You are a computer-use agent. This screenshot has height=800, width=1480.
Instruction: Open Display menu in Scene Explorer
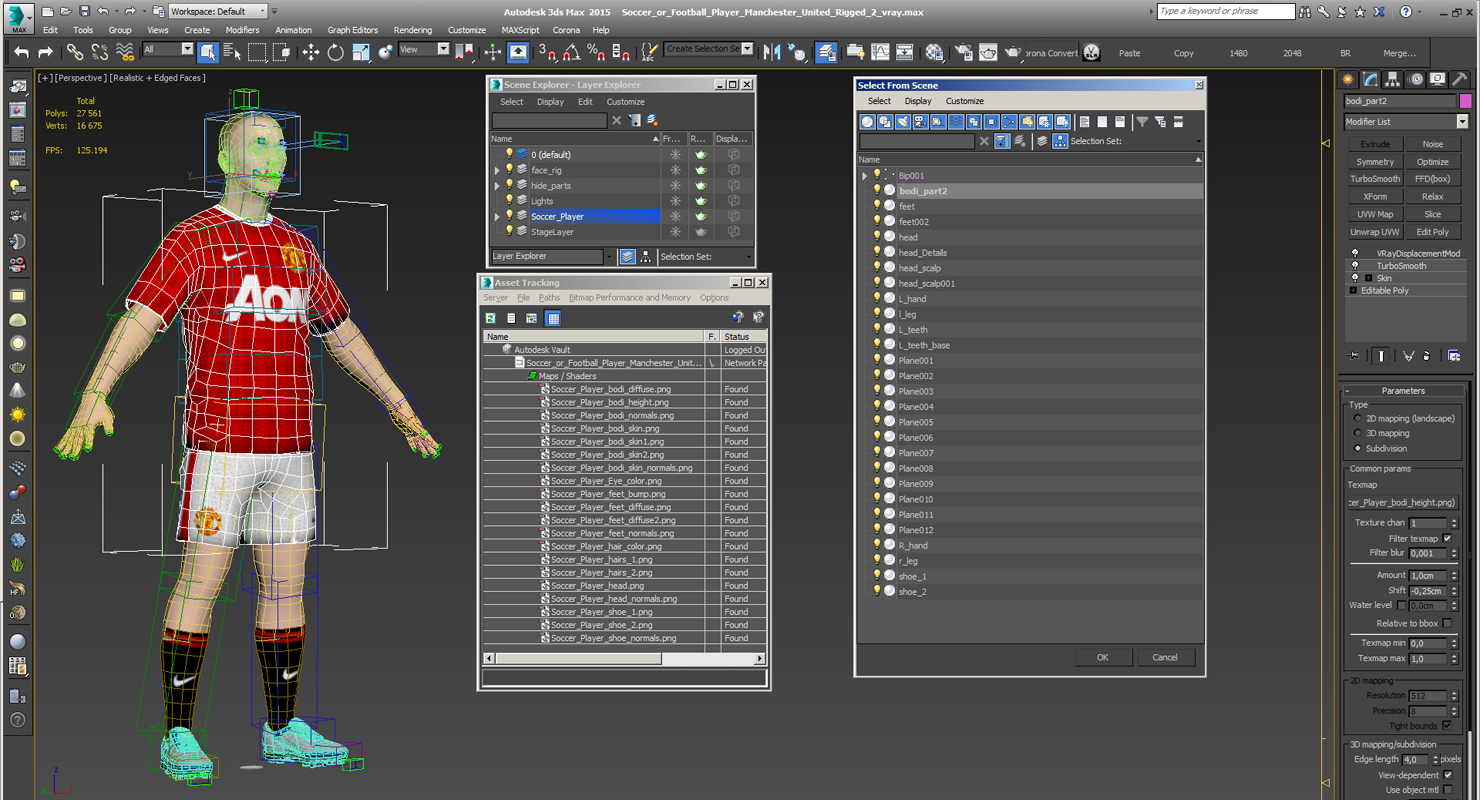click(x=550, y=102)
